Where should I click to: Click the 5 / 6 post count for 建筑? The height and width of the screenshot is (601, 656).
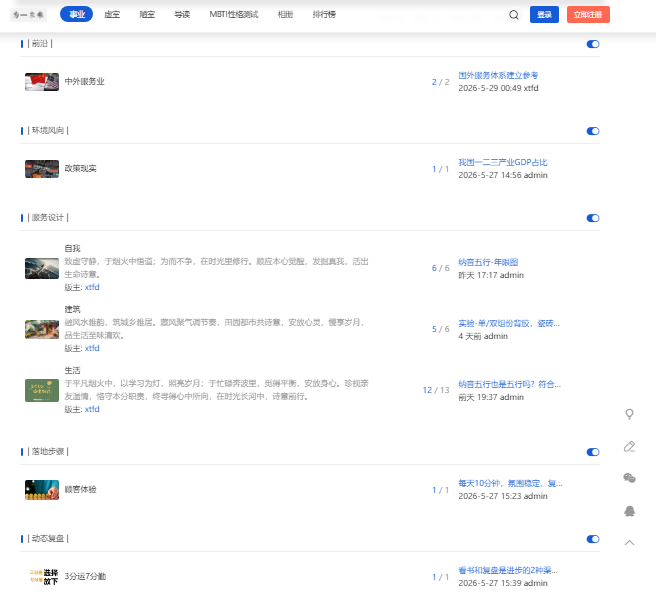point(441,329)
